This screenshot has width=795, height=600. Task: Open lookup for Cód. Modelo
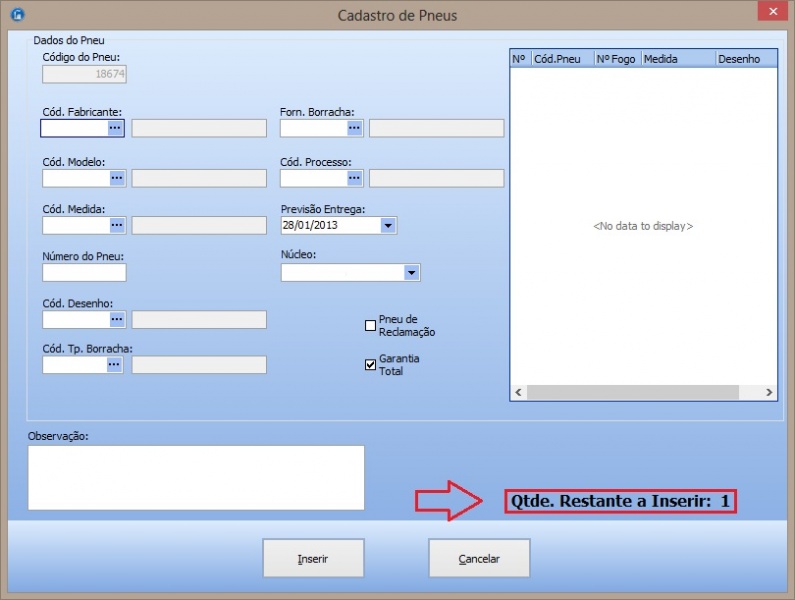coord(116,178)
